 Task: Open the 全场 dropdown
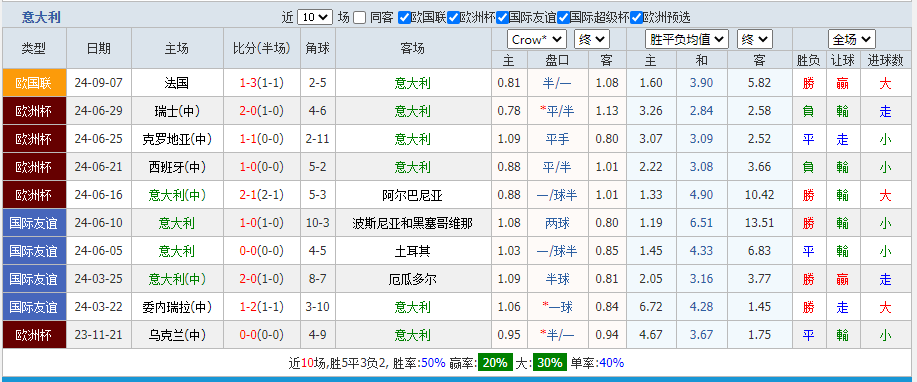[x=852, y=39]
